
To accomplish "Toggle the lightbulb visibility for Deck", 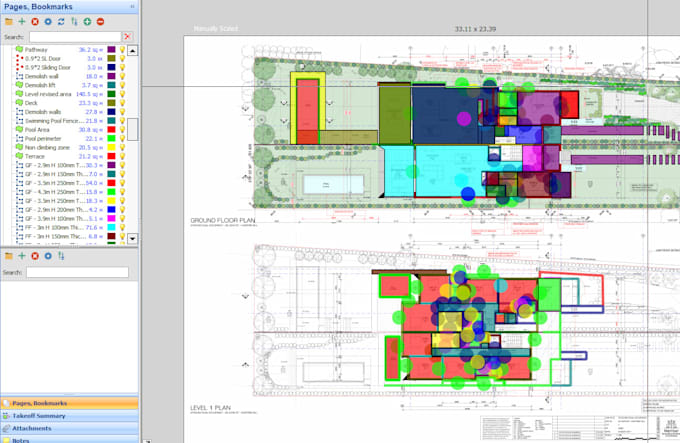I will 123,103.
